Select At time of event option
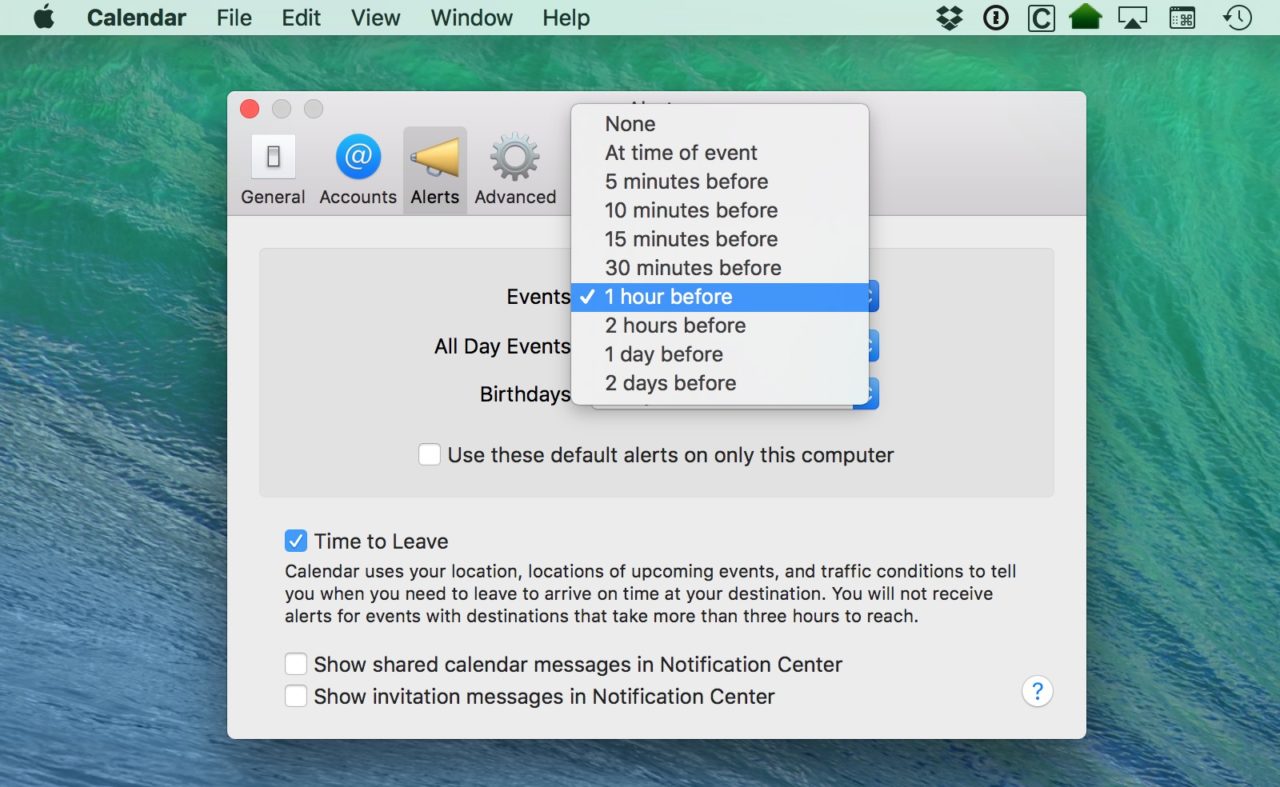 click(720, 153)
